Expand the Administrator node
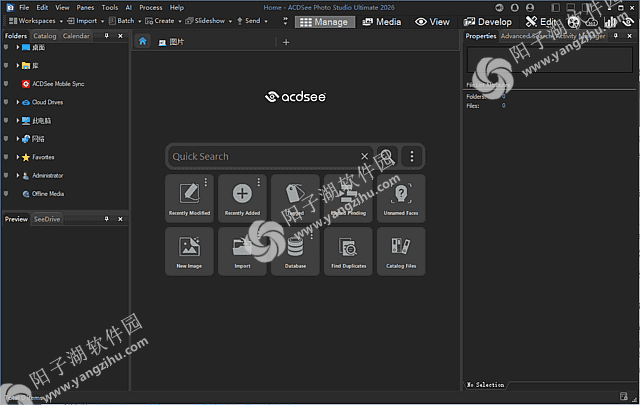 click(18, 176)
